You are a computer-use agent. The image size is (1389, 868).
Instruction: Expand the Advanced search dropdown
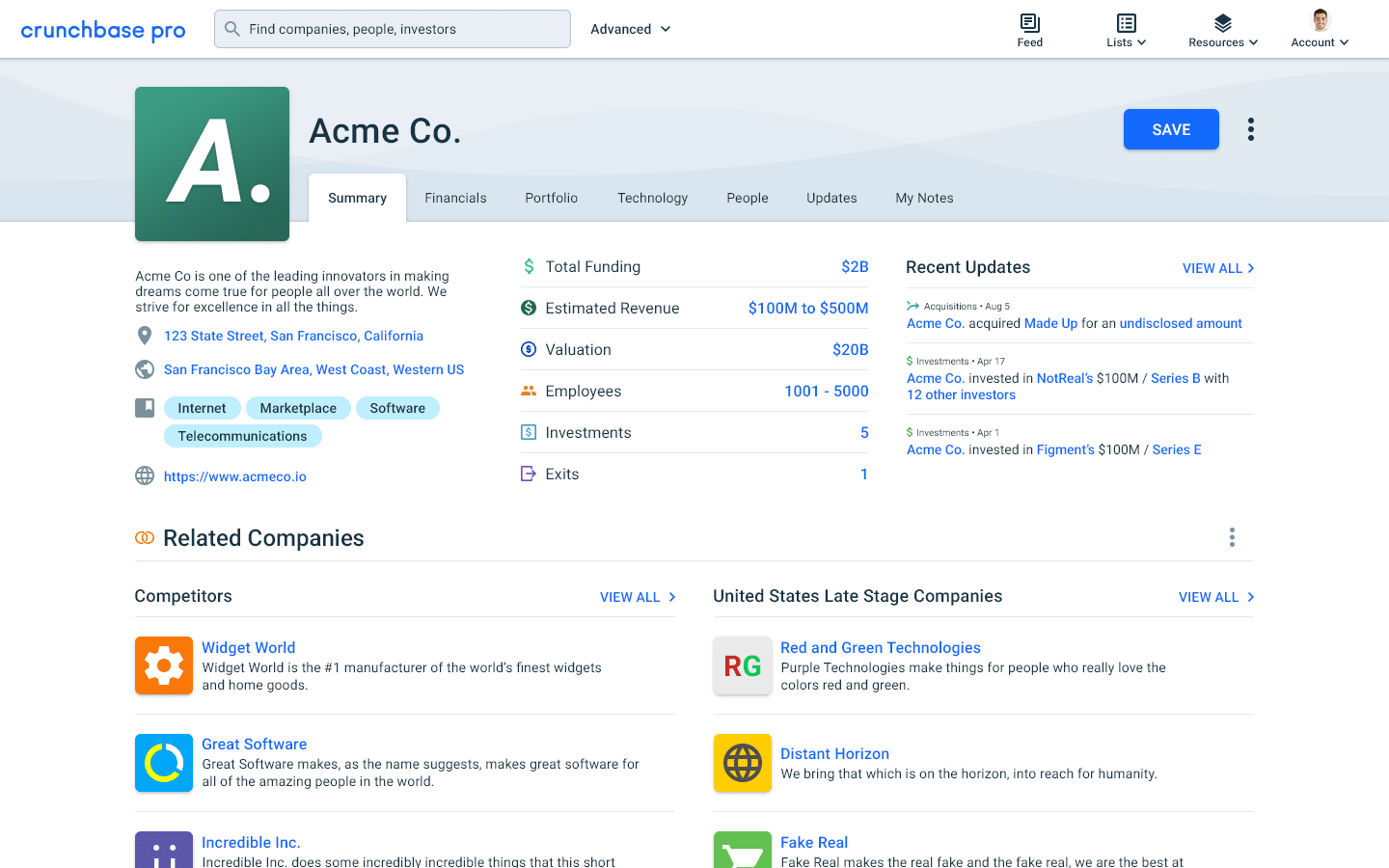click(x=630, y=29)
